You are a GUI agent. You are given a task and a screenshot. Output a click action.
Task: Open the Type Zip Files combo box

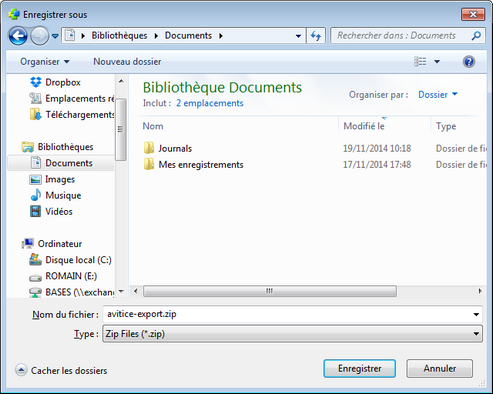click(x=292, y=334)
